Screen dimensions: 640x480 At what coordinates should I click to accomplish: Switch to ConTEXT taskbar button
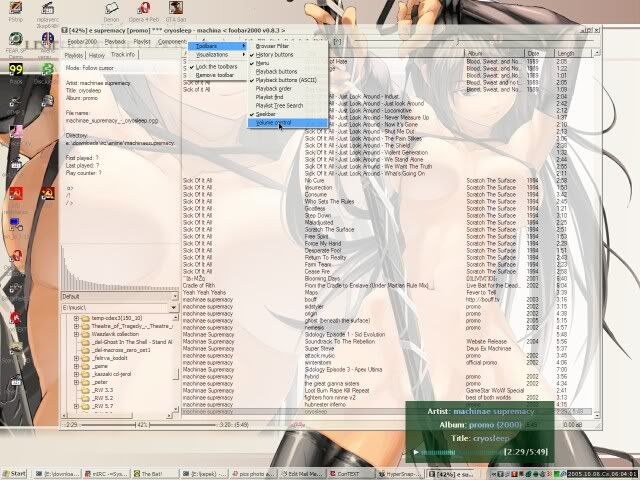351,474
